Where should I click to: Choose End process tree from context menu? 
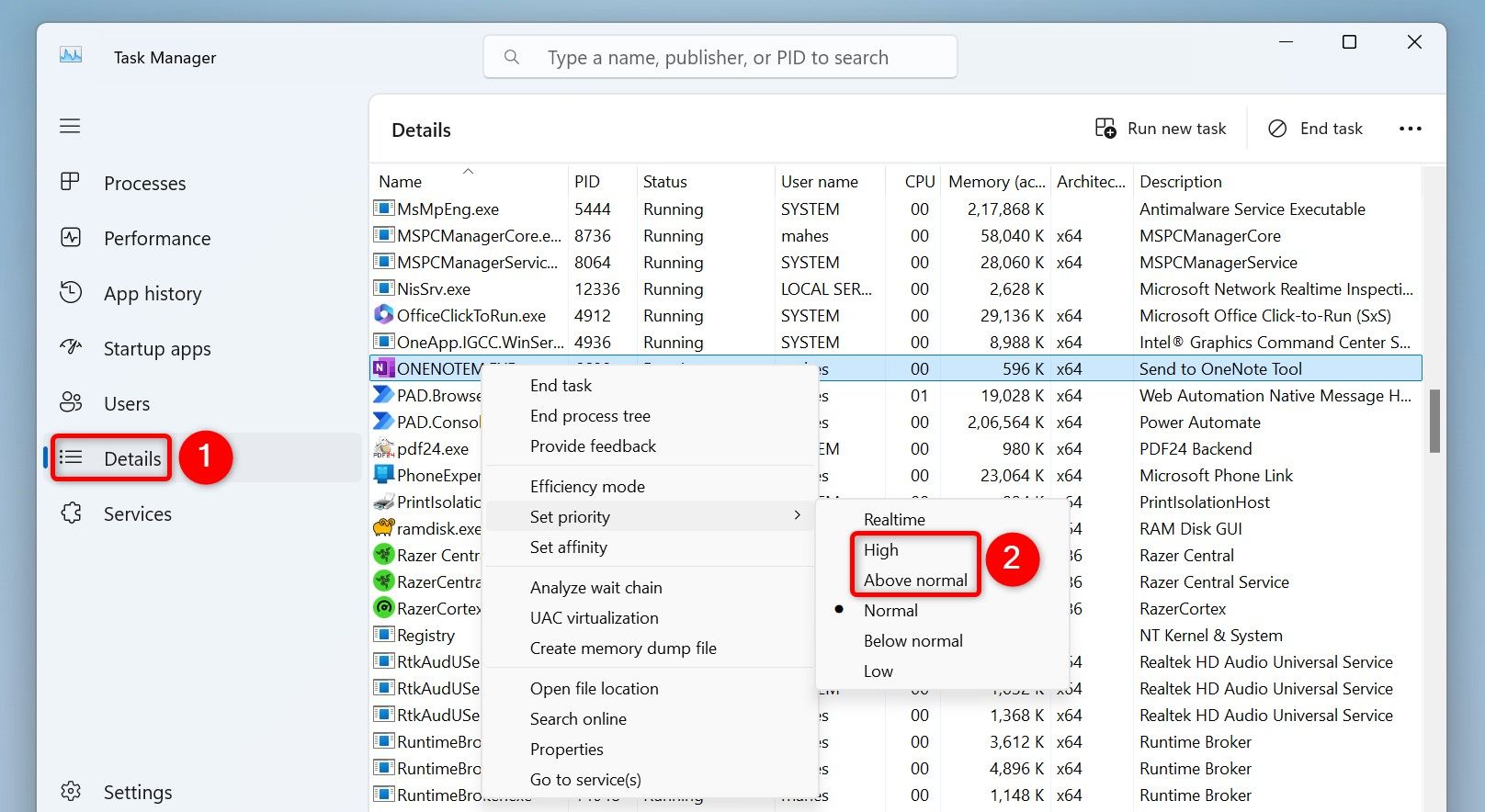coord(590,416)
